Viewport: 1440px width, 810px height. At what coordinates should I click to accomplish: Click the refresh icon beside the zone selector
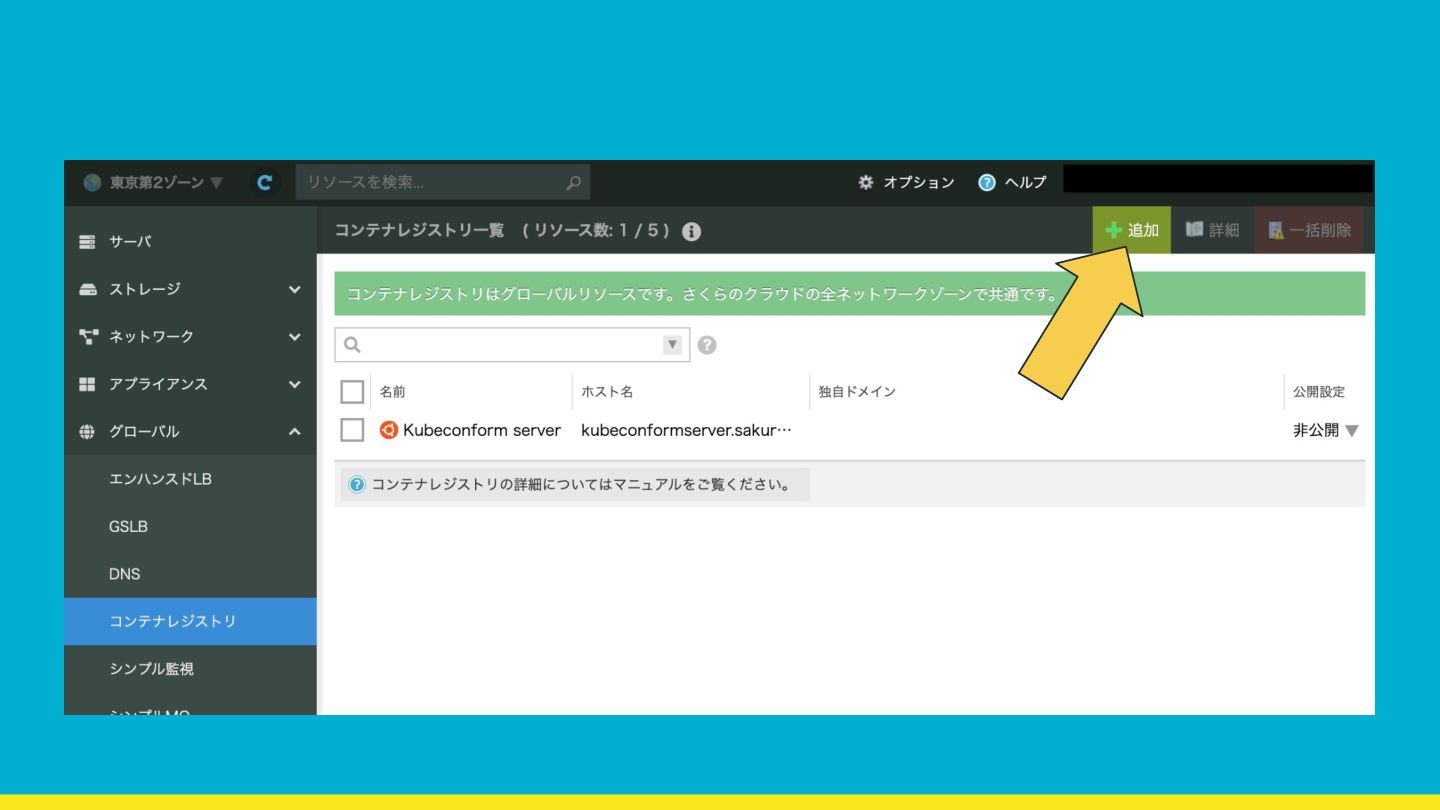click(x=264, y=183)
